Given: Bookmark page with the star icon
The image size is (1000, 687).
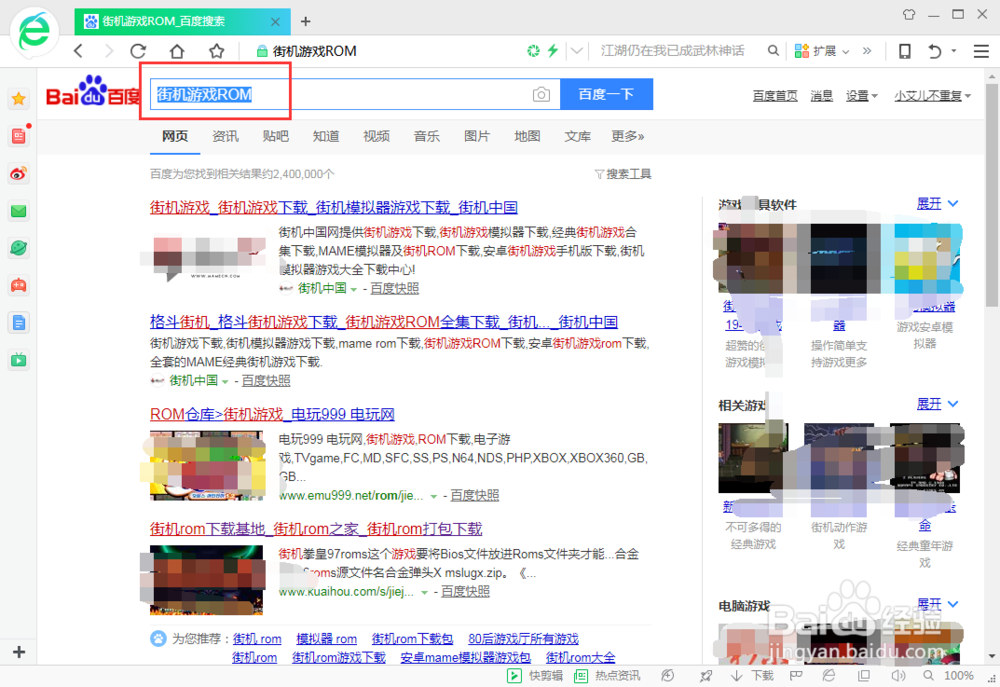Looking at the screenshot, I should point(217,51).
